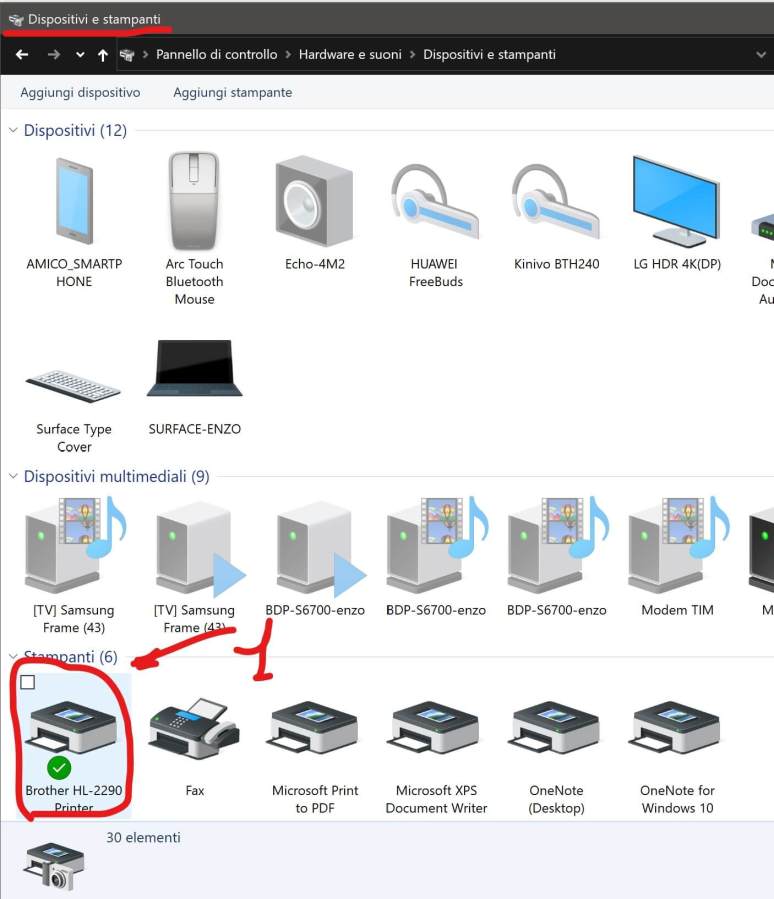Click the back navigation arrow

click(x=22, y=55)
